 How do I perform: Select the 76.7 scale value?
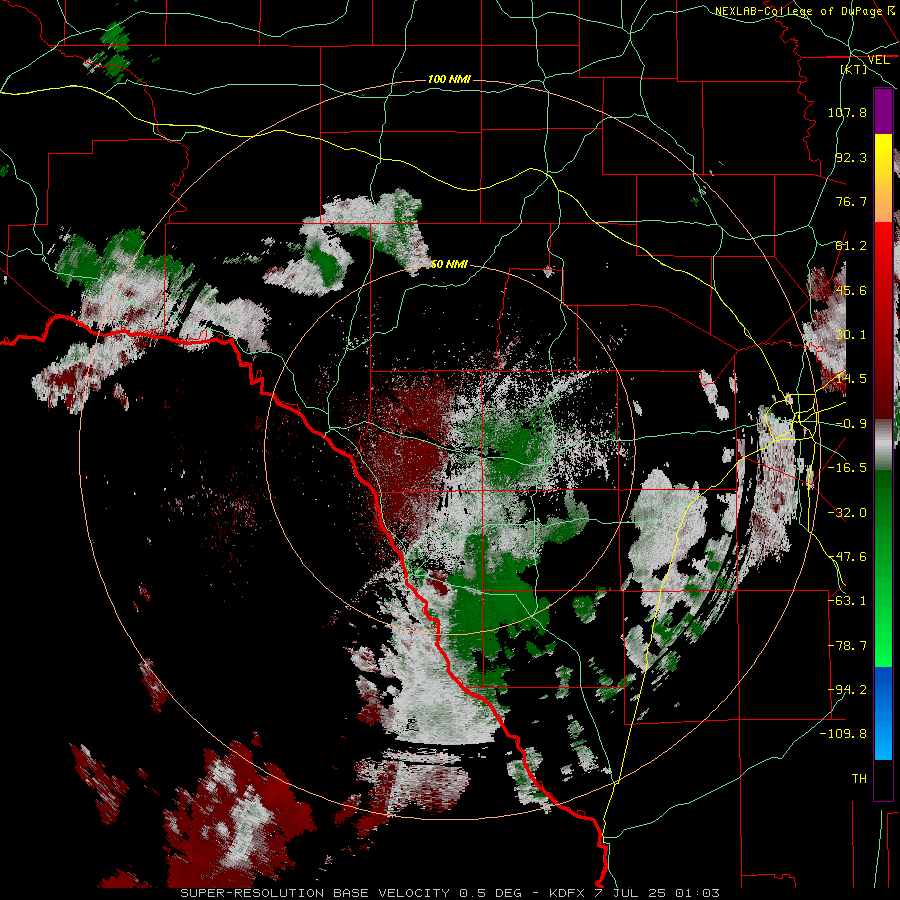click(851, 201)
